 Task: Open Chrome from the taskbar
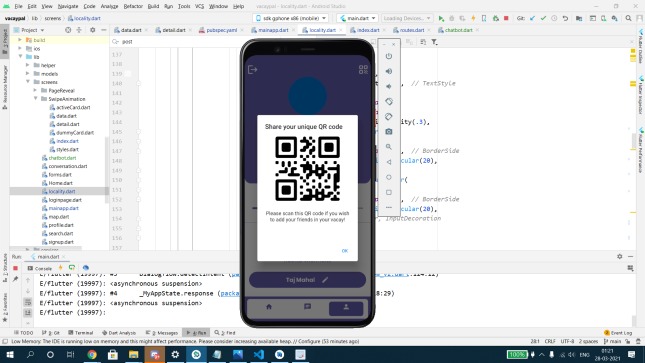(x=92, y=354)
